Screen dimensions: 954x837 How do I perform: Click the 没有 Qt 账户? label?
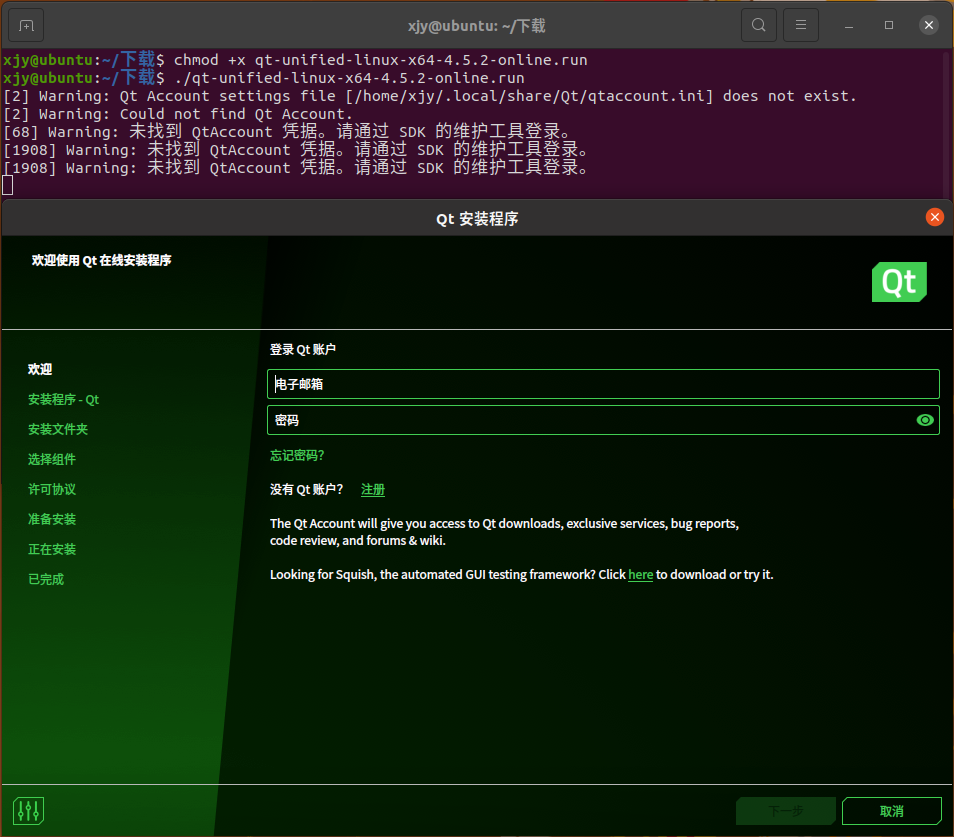pos(307,490)
